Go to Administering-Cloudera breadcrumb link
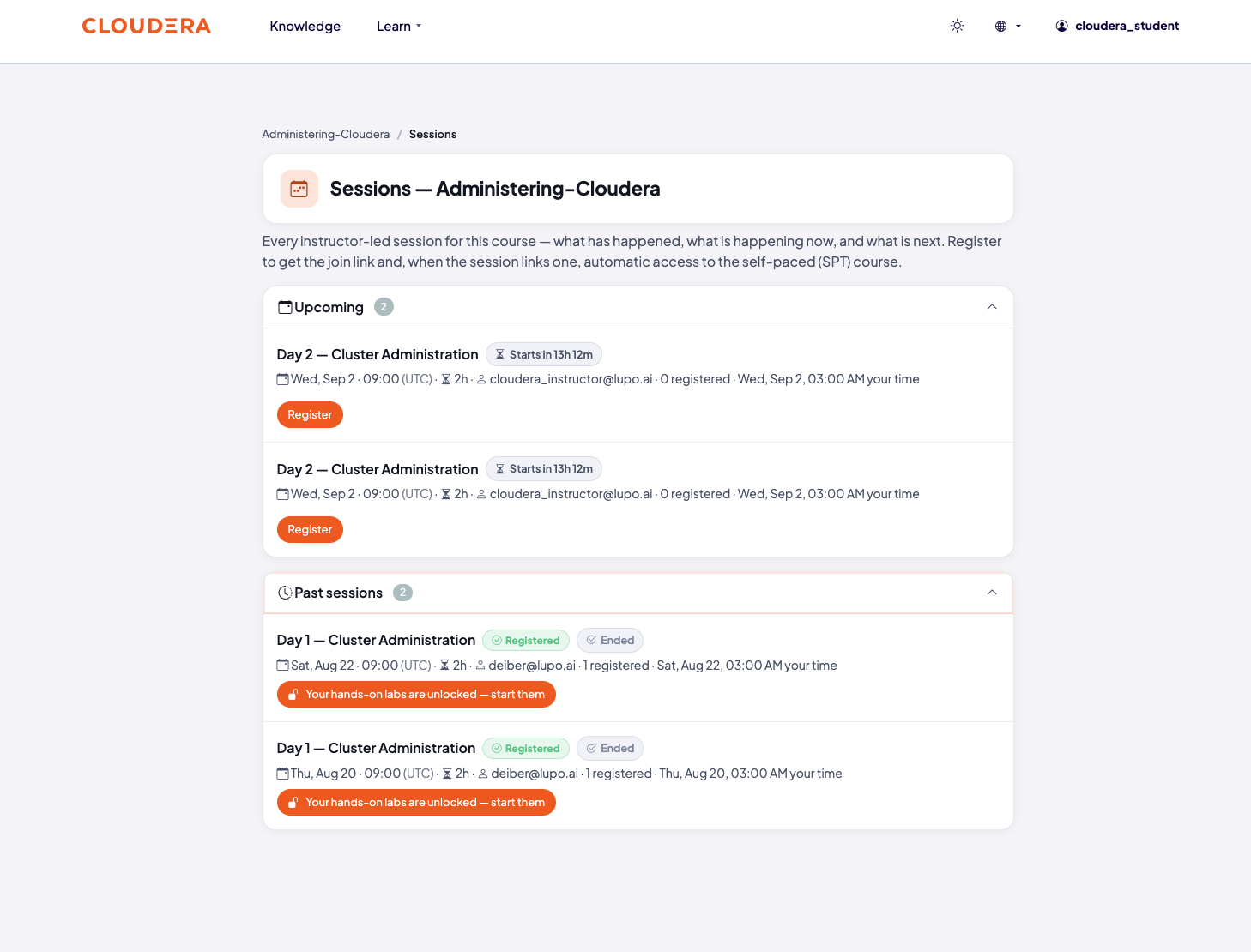1251x952 pixels. (326, 134)
